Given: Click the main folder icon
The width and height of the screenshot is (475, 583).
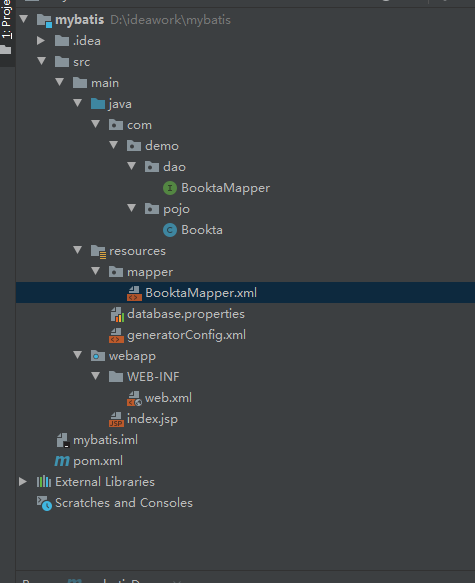Looking at the screenshot, I should coord(80,83).
